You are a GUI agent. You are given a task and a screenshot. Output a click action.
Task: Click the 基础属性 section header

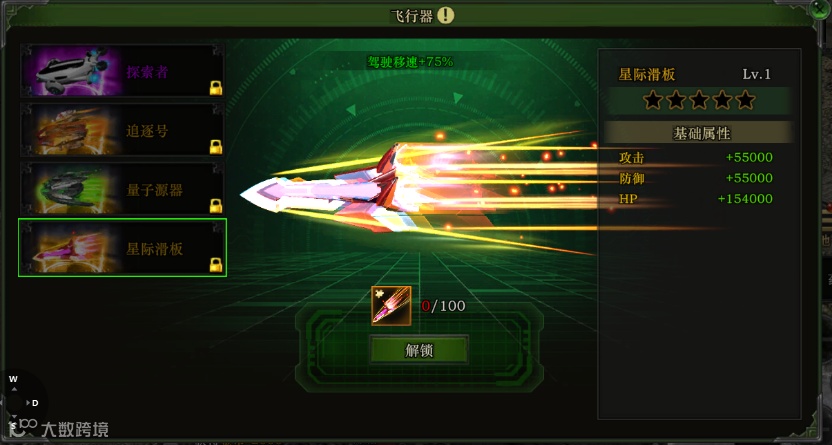pos(700,133)
